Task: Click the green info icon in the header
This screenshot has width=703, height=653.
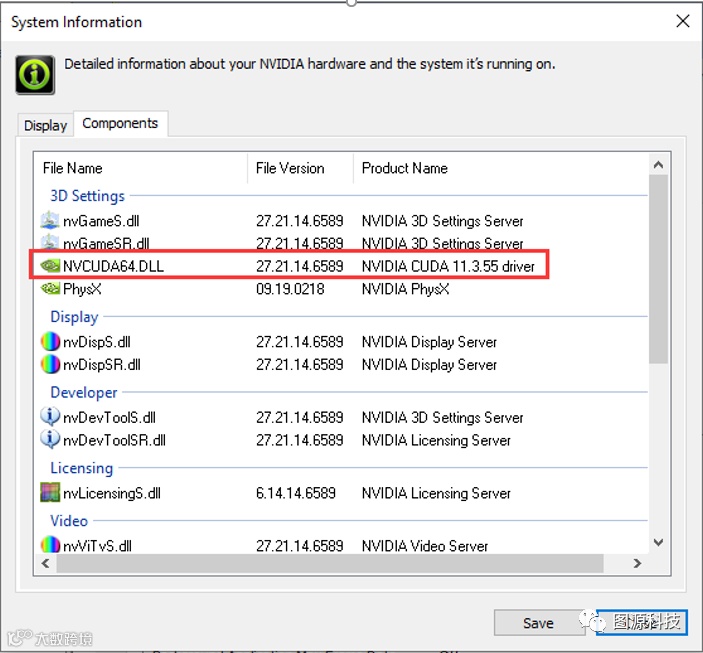Action: click(x=35, y=74)
